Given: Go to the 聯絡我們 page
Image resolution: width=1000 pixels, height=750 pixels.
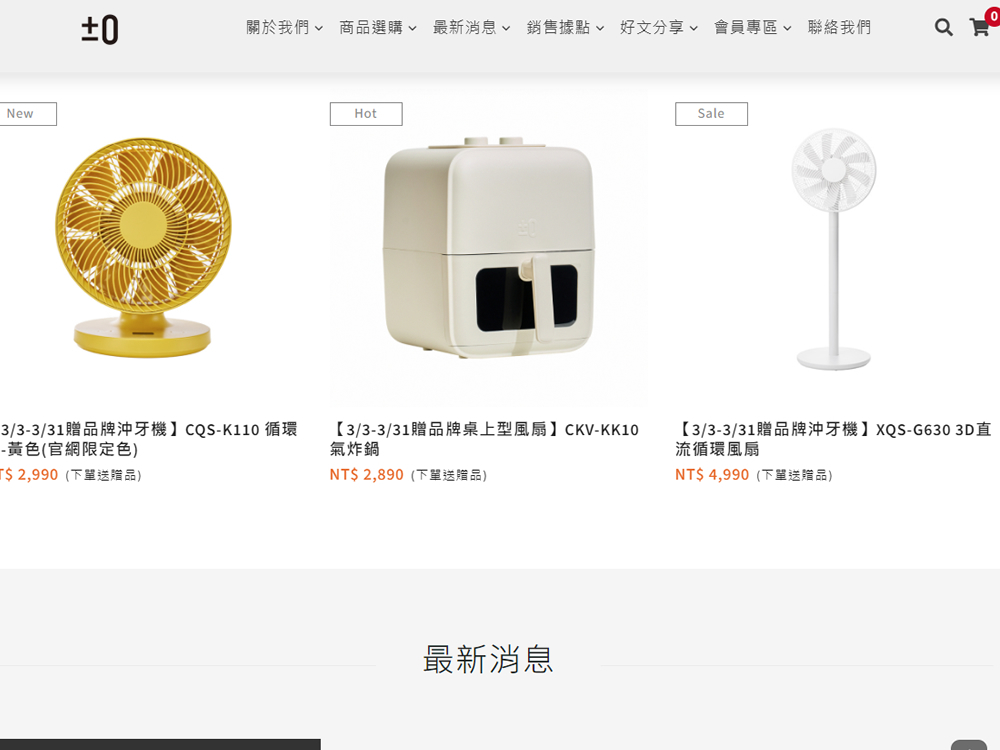Looking at the screenshot, I should tap(839, 27).
